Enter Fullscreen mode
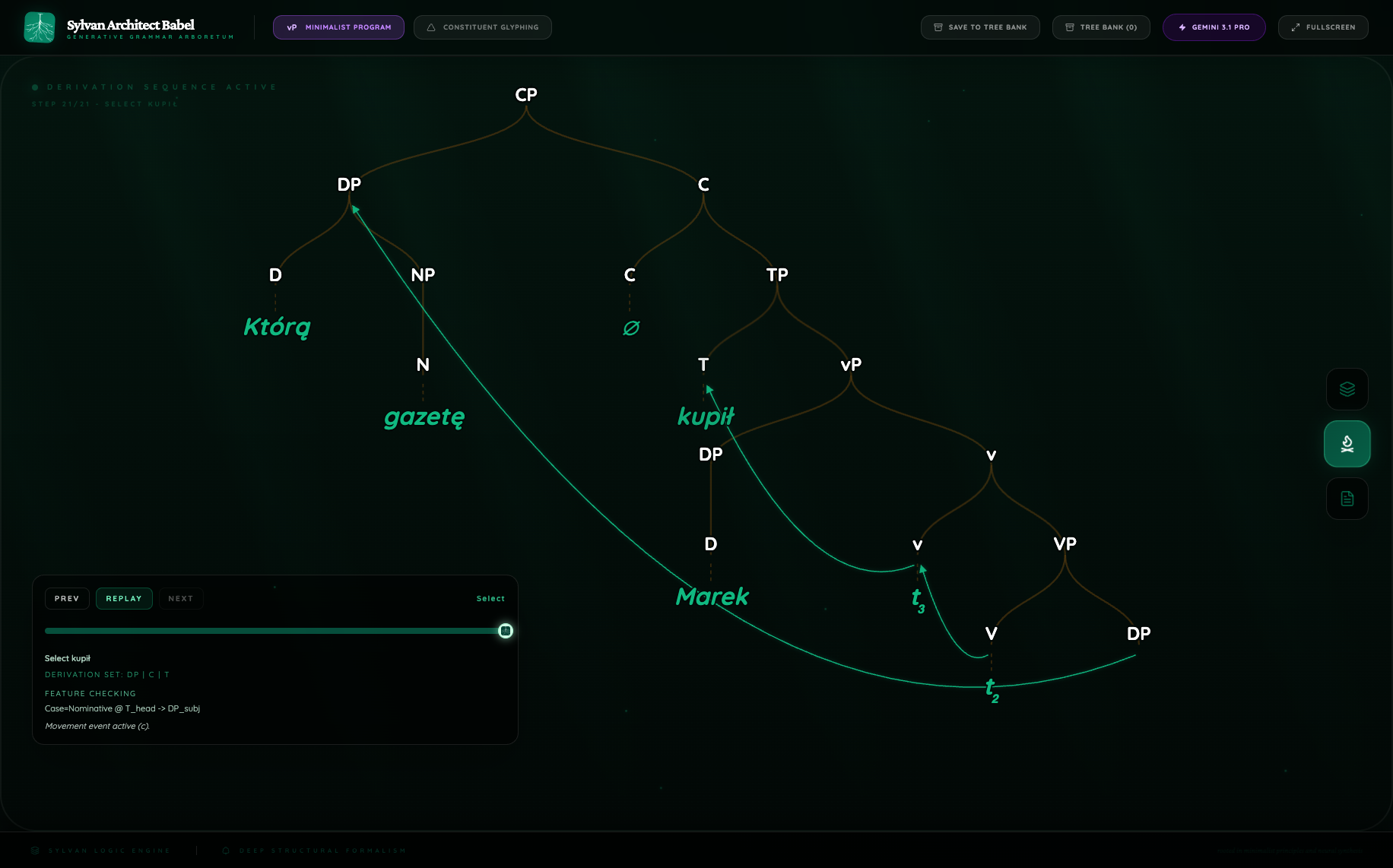This screenshot has width=1393, height=868. (x=1322, y=27)
